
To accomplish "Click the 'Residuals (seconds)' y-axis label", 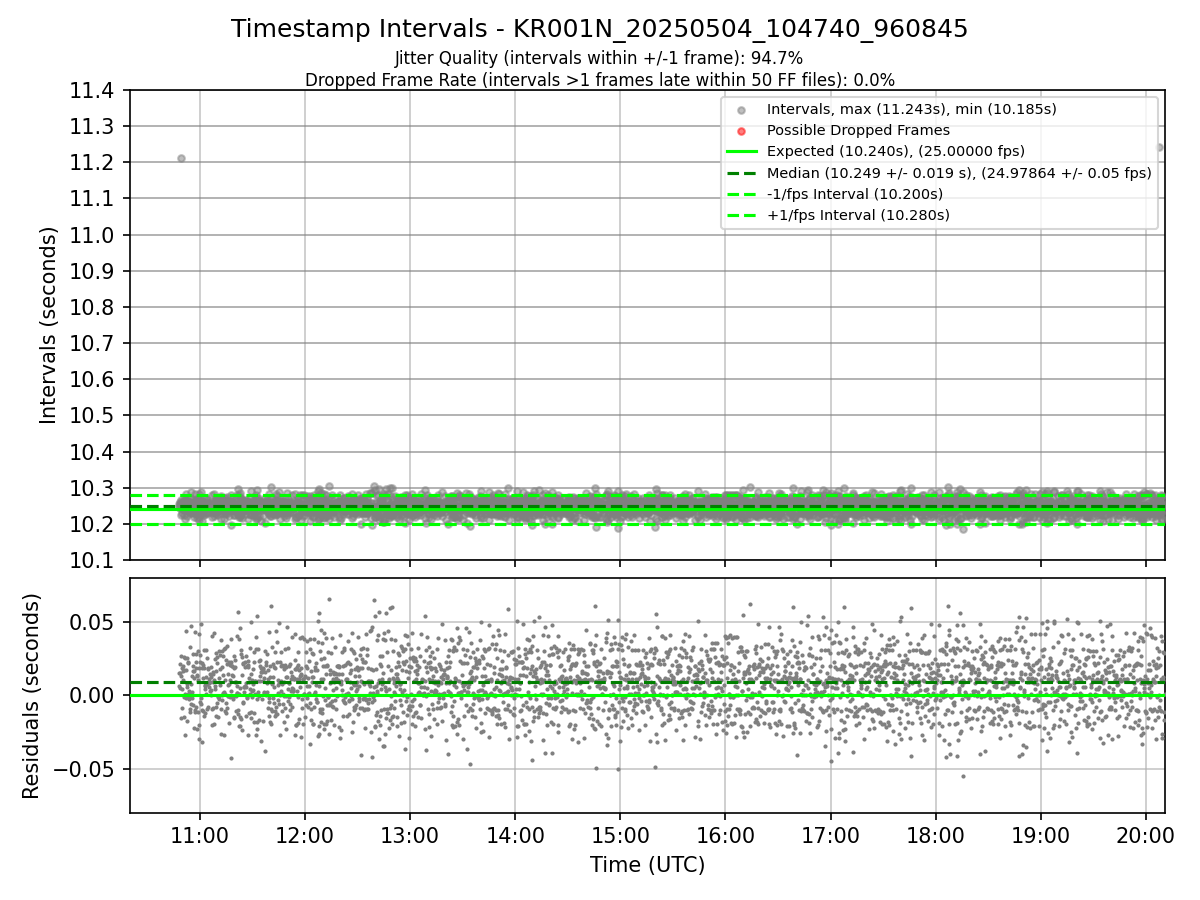I will pos(32,696).
